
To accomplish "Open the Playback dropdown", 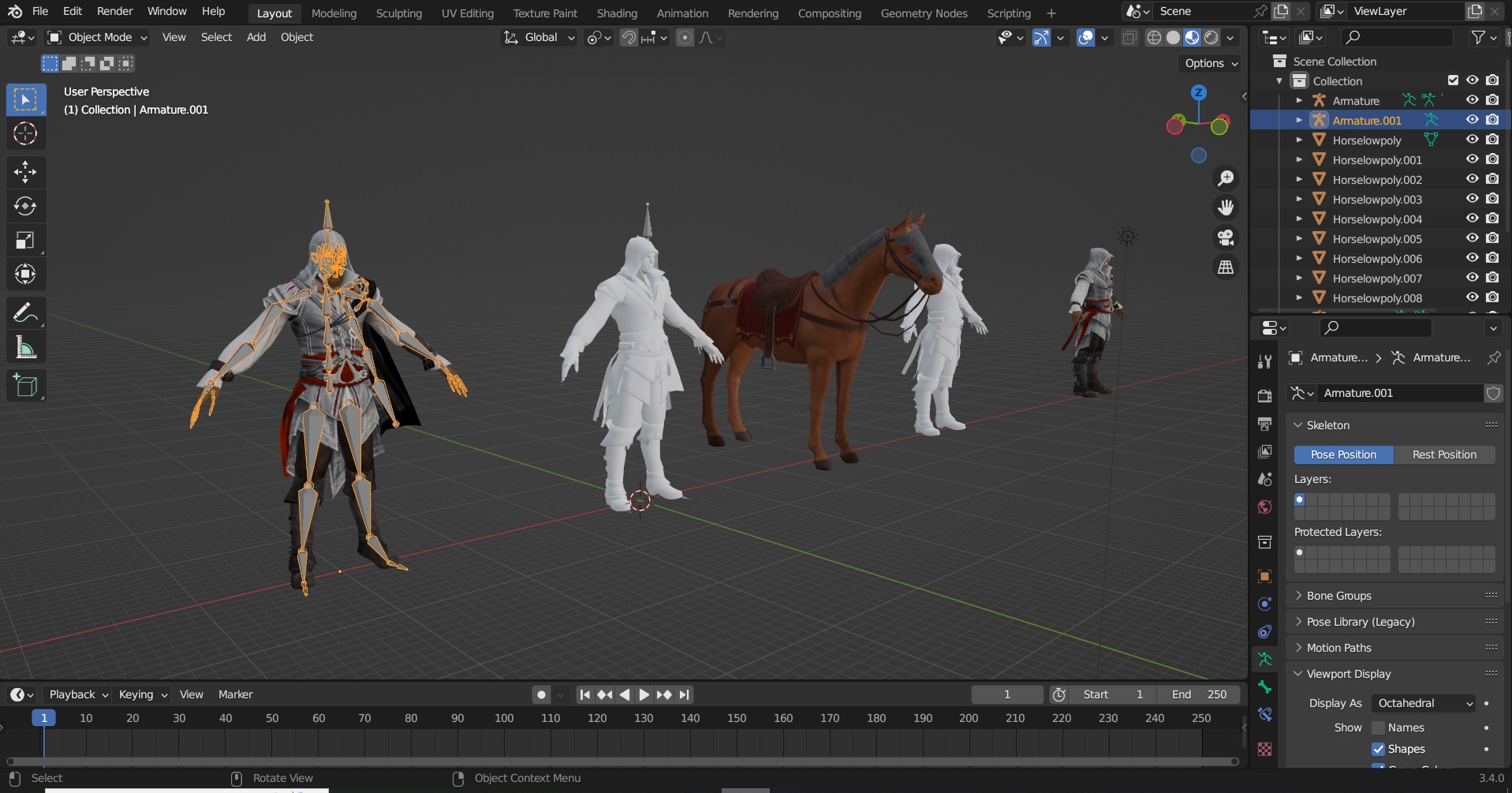I will 78,694.
